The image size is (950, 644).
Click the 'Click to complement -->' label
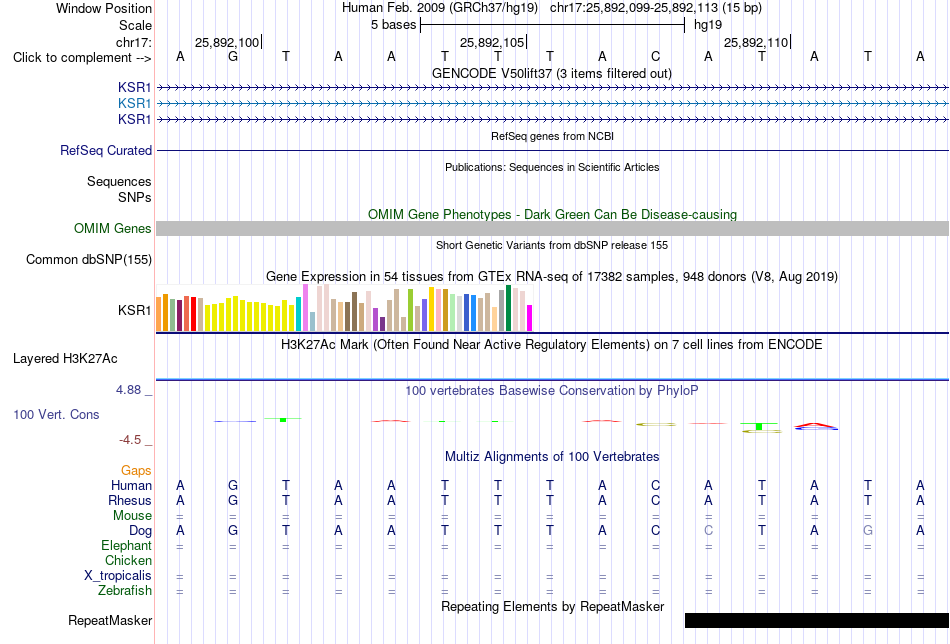pos(82,58)
